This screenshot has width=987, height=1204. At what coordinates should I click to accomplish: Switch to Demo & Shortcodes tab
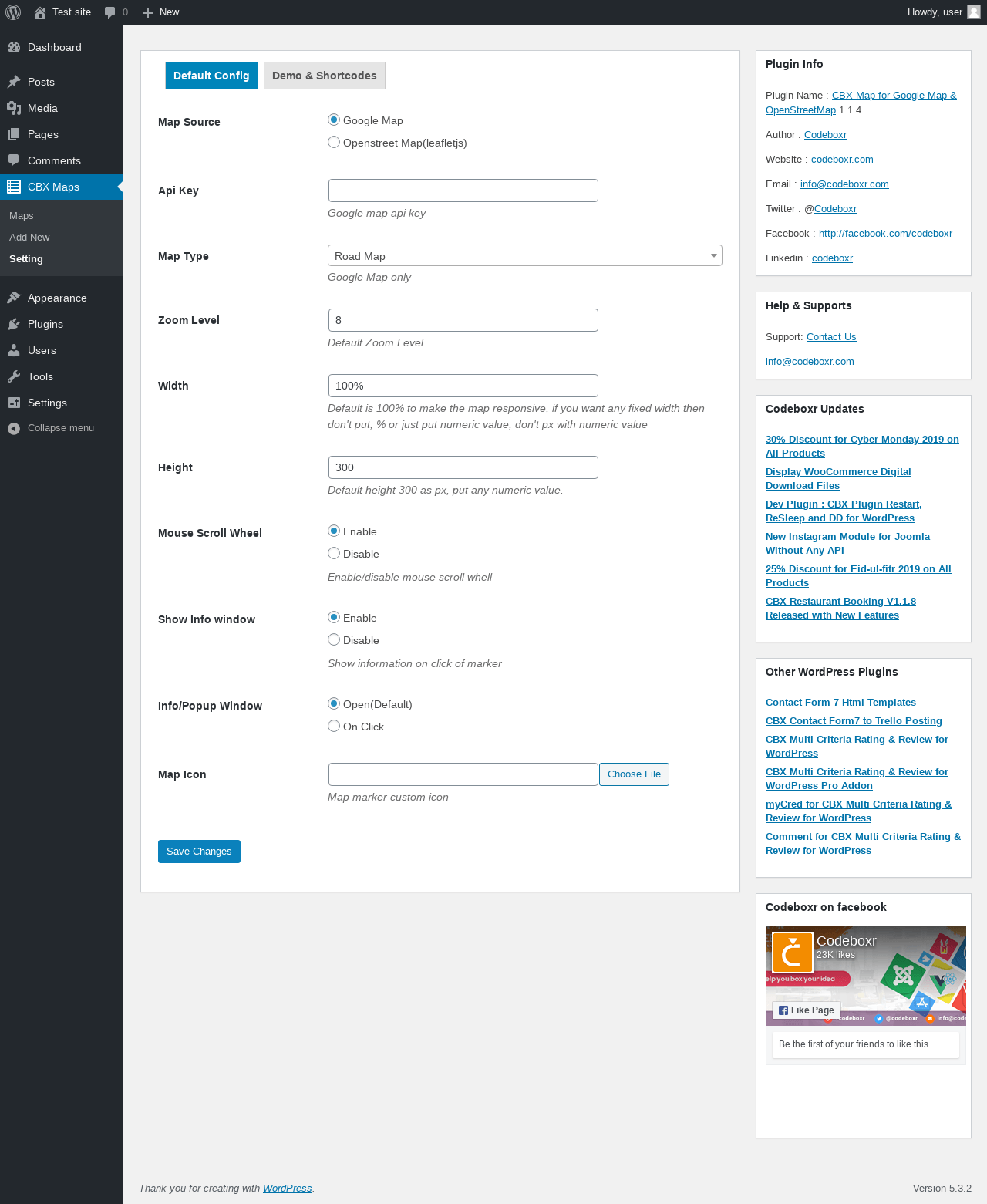[325, 76]
